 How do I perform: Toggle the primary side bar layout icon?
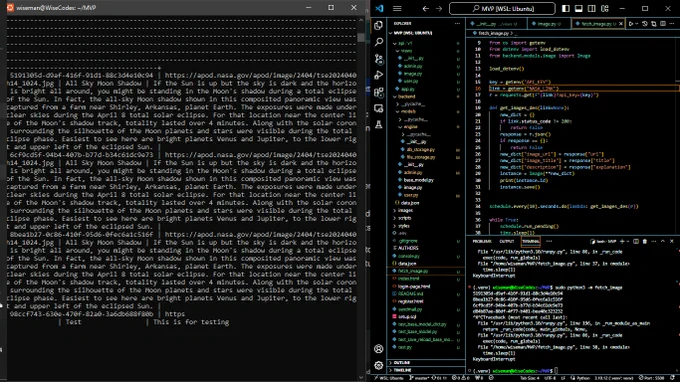click(x=566, y=8)
